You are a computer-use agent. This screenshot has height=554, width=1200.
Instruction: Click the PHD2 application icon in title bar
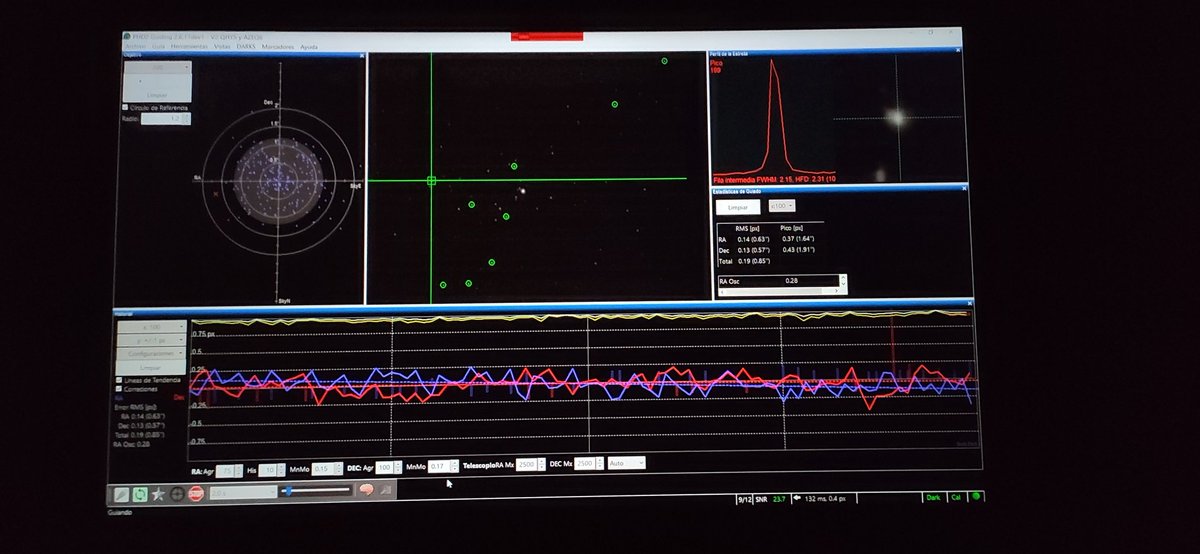[x=127, y=37]
